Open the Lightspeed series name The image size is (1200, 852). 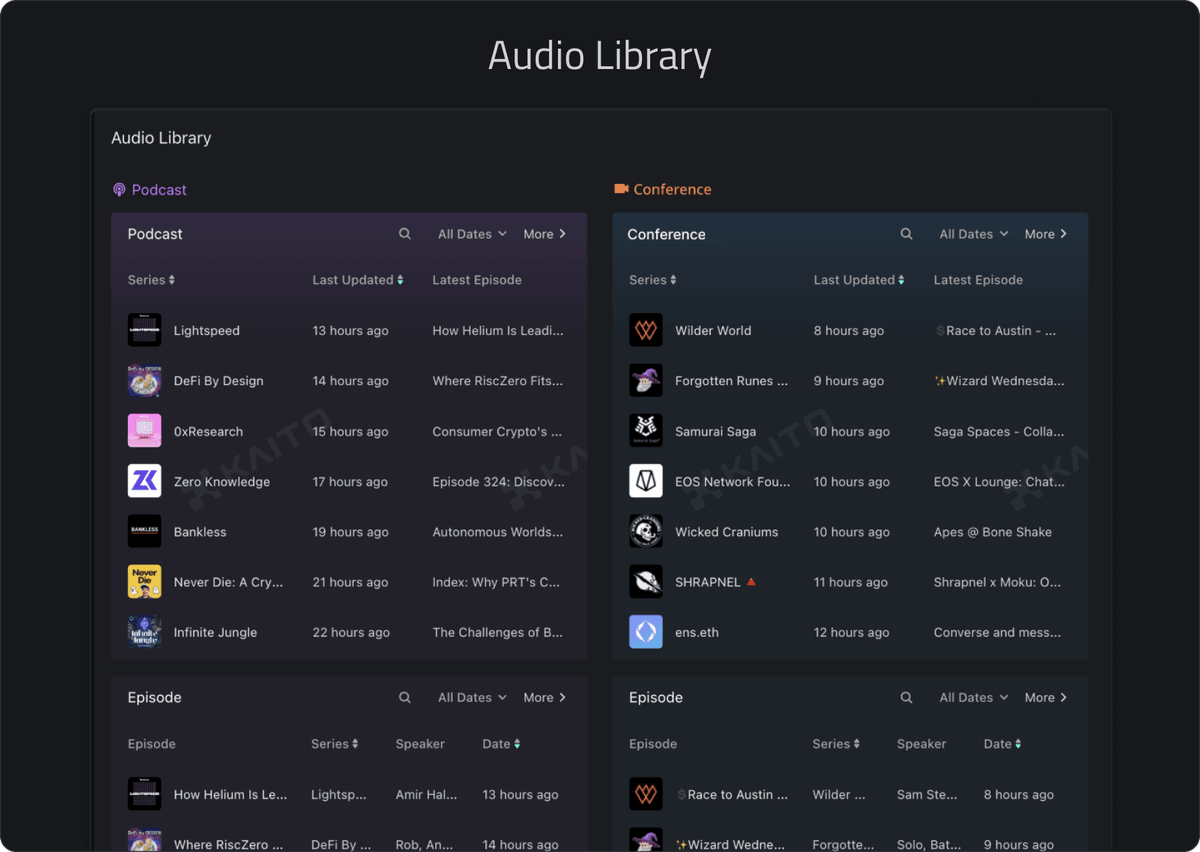tap(207, 331)
